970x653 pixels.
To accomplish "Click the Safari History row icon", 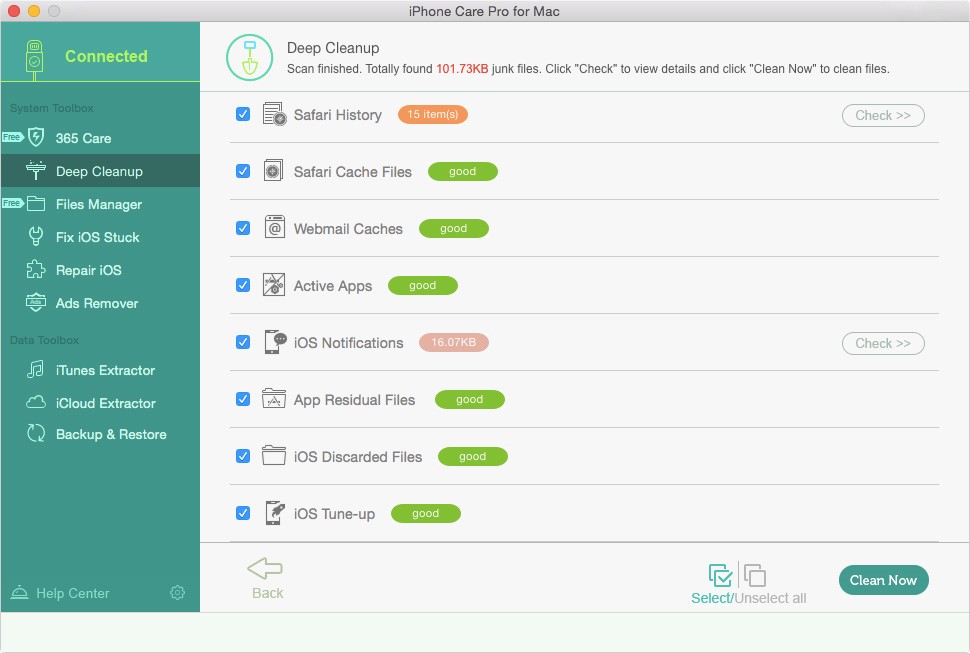I will pos(274,114).
